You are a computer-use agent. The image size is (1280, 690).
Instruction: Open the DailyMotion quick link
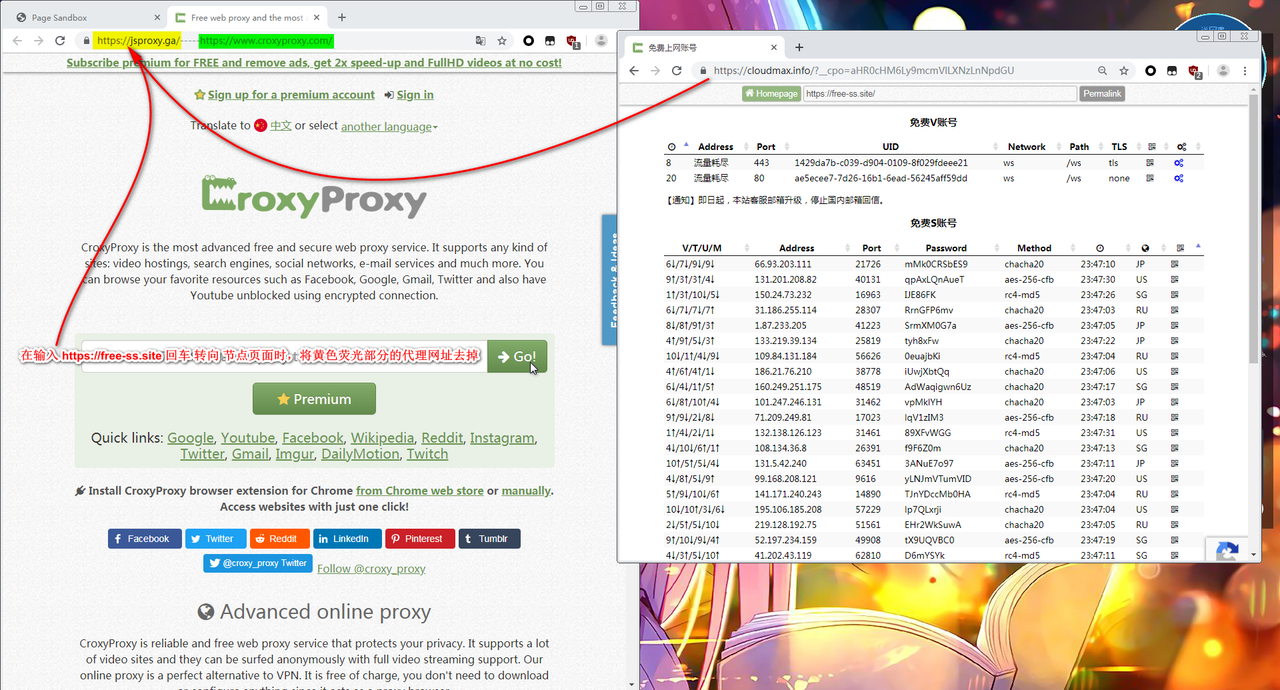click(360, 454)
